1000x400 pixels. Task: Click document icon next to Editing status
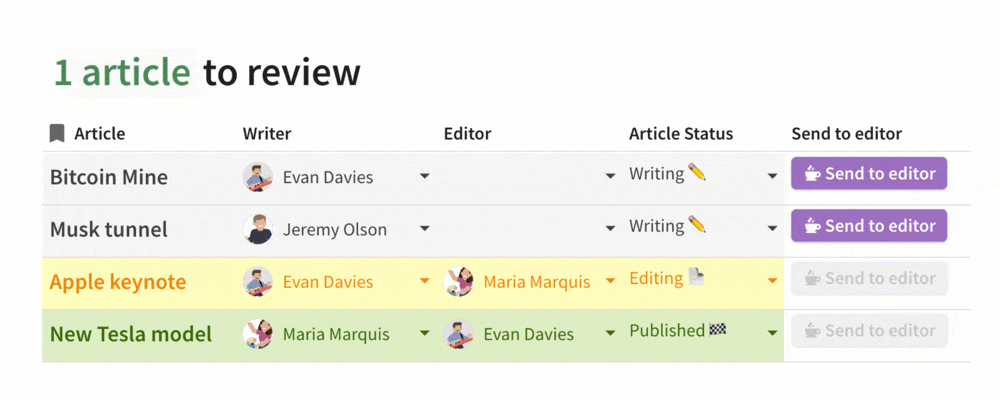coord(696,277)
